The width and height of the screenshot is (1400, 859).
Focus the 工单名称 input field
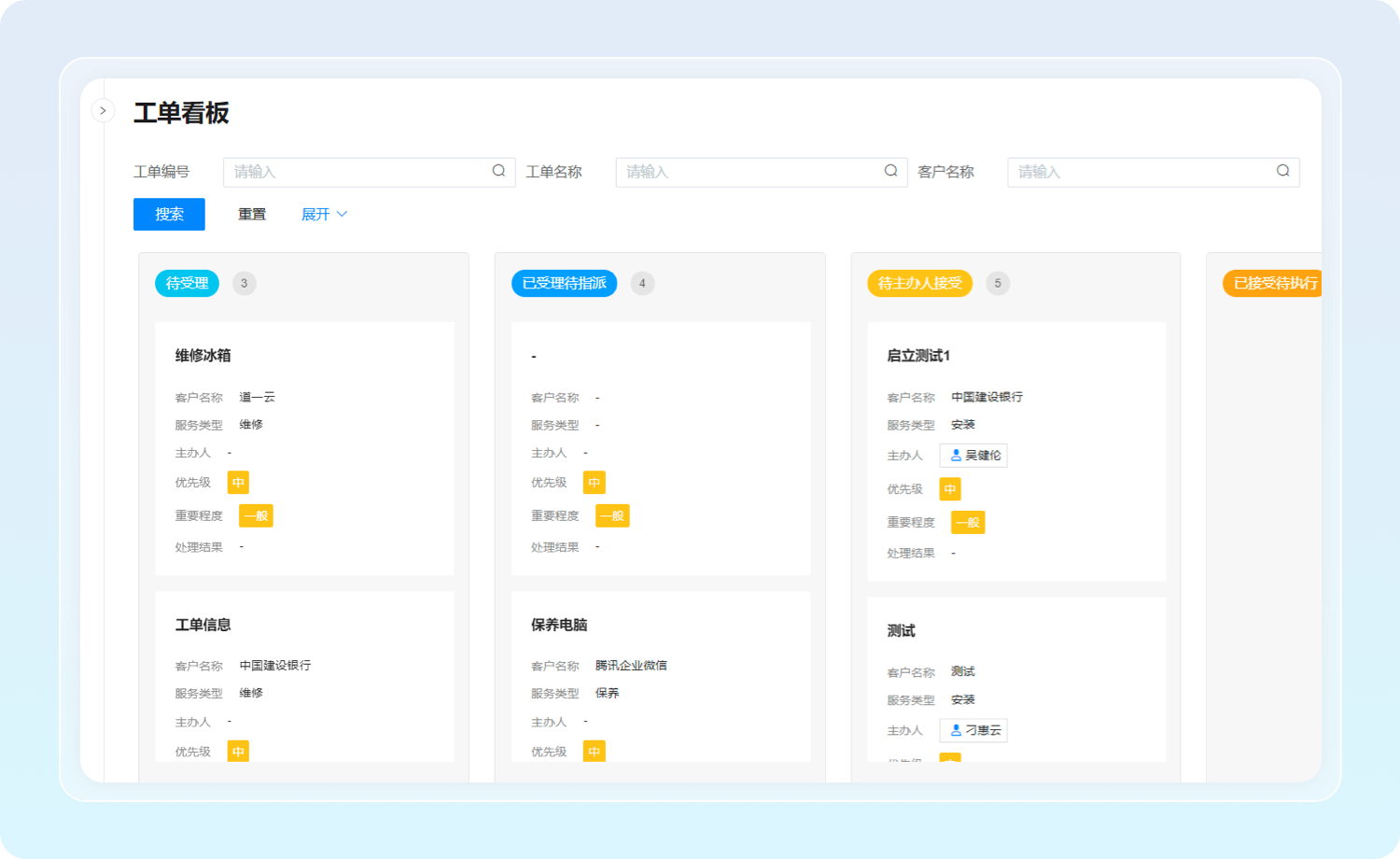(x=747, y=172)
